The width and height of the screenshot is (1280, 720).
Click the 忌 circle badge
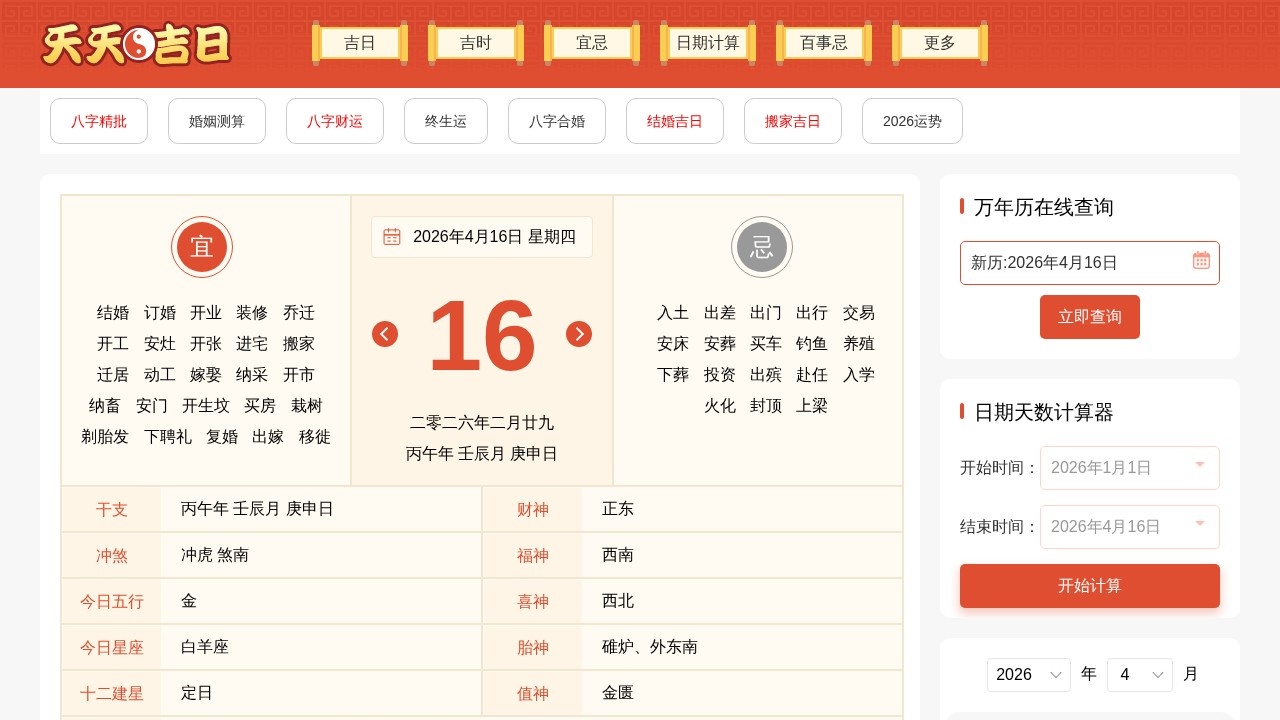(x=762, y=247)
